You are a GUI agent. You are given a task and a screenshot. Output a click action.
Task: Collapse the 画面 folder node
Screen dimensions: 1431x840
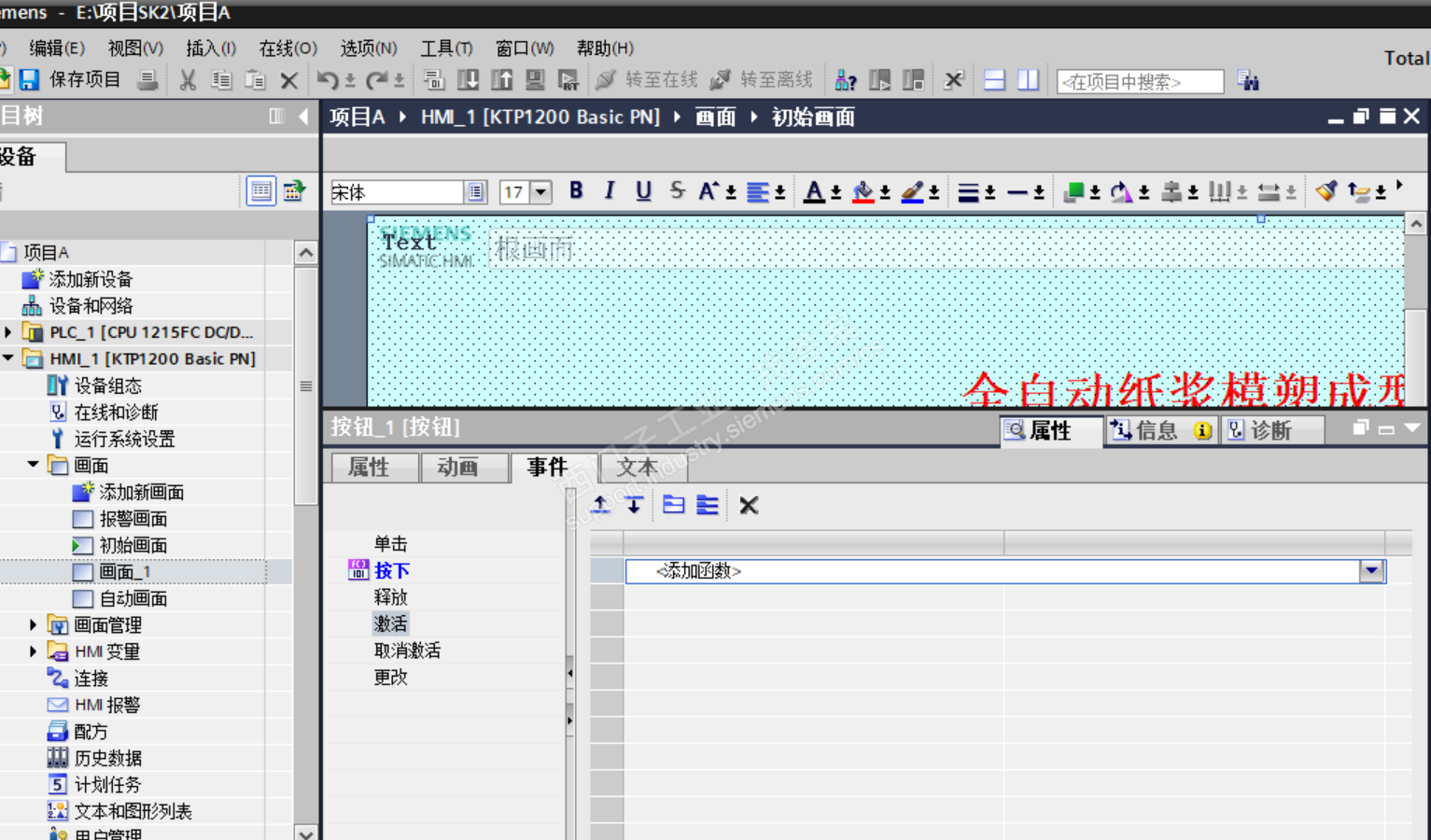click(x=33, y=465)
